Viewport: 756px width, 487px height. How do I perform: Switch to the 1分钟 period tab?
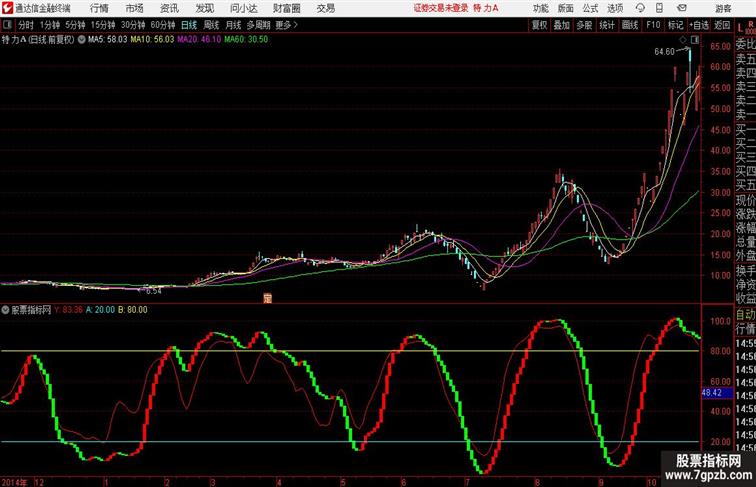pyautogui.click(x=50, y=25)
